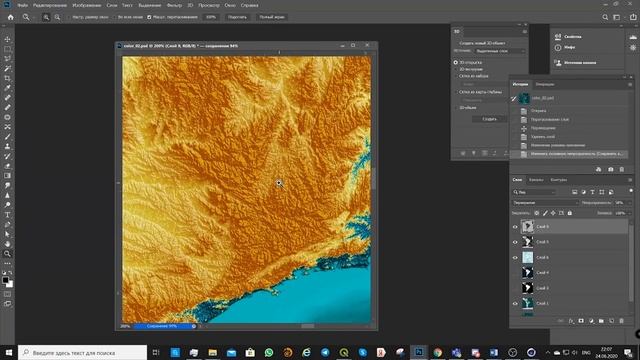Screen dimensions: 640x360
Task: Select the Clone Stamp tool
Action: point(7,146)
